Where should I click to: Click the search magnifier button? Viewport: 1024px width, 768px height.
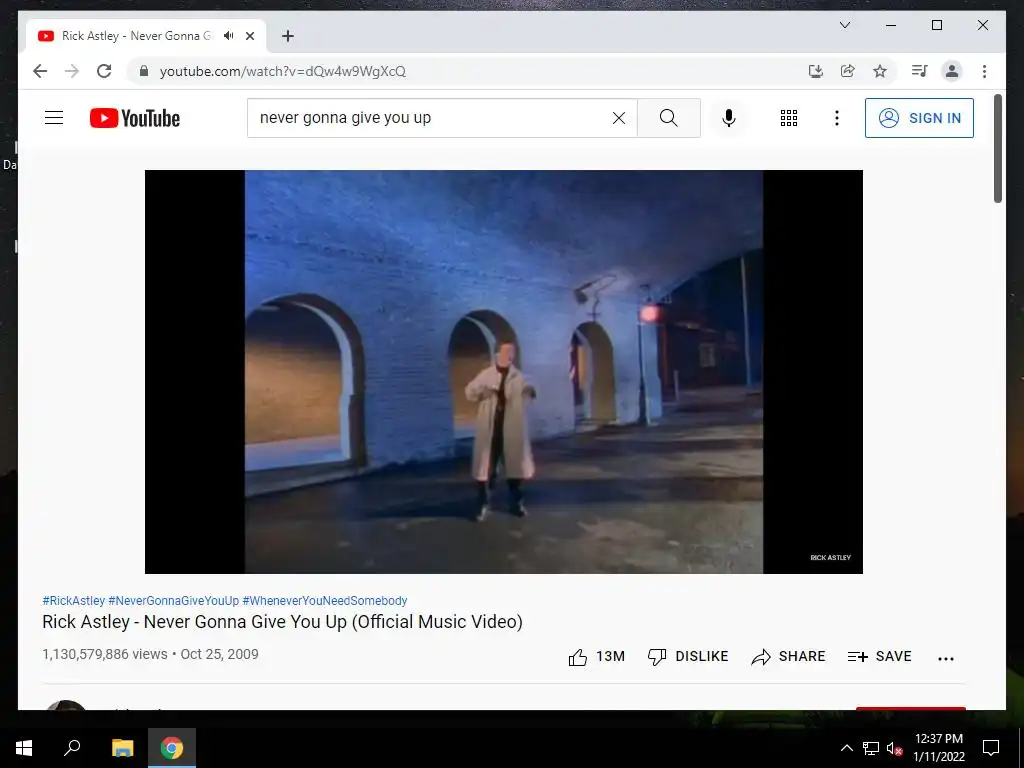click(669, 118)
